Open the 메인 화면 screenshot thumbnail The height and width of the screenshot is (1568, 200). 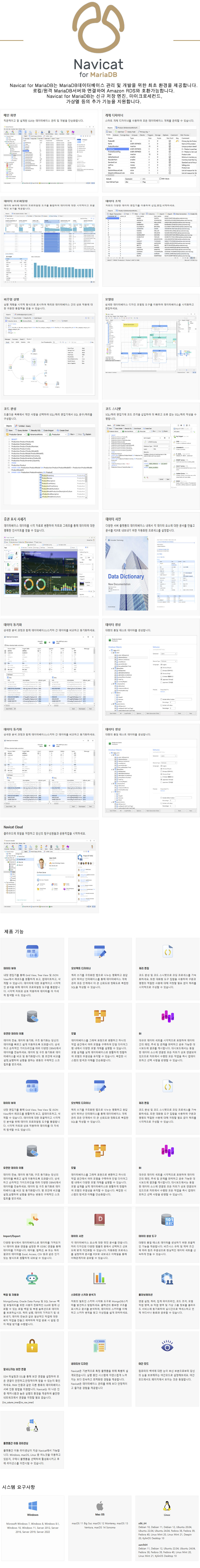pos(50,155)
